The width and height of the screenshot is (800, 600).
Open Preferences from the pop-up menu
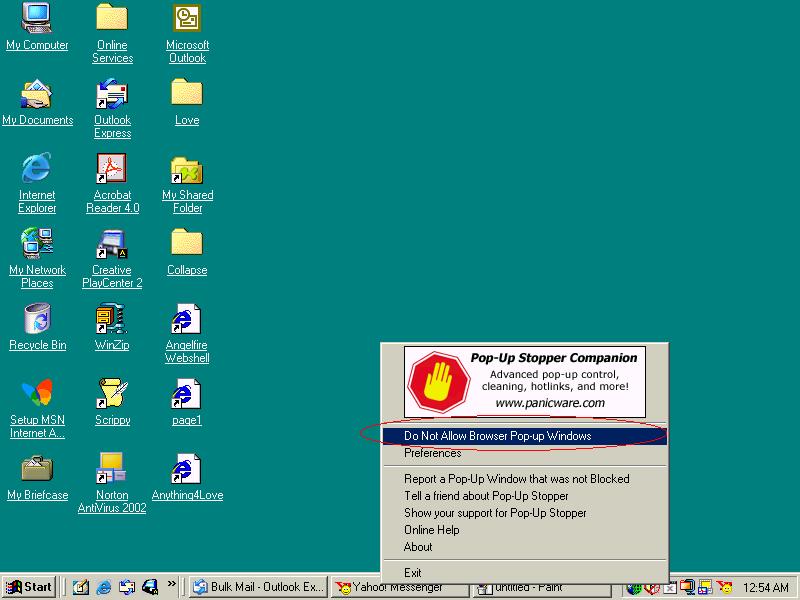[x=432, y=453]
